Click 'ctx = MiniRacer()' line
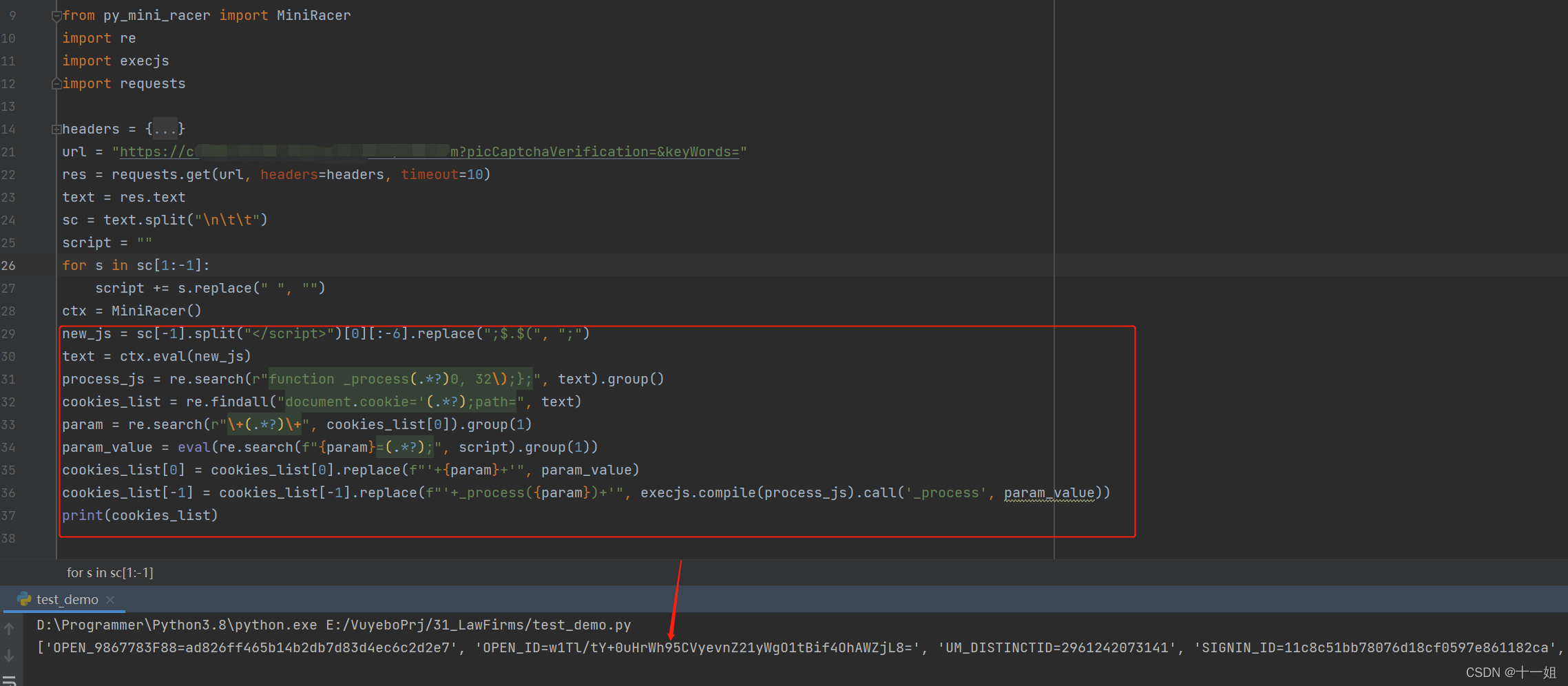 [x=132, y=311]
